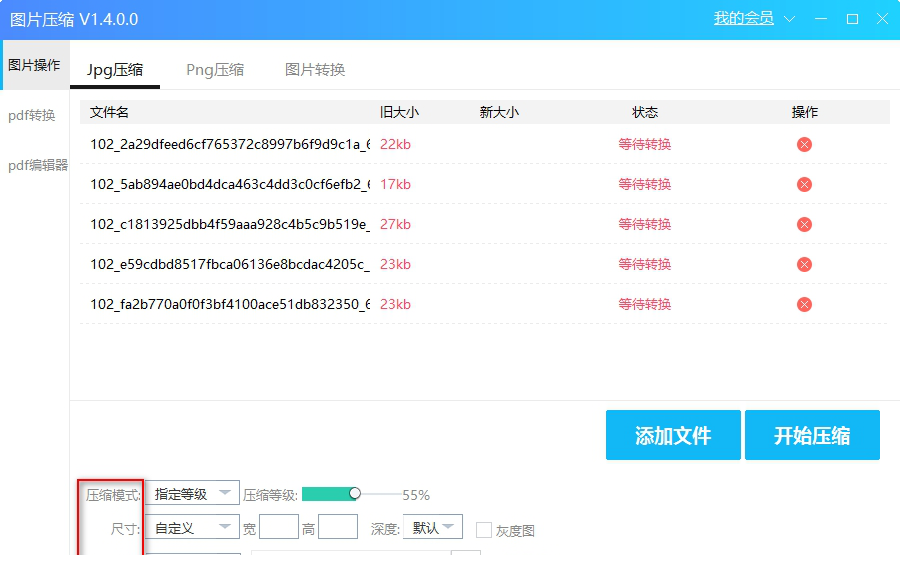Image resolution: width=900 pixels, height=577 pixels.
Task: Open the 尺寸 自定义 dropdown
Action: click(x=192, y=527)
